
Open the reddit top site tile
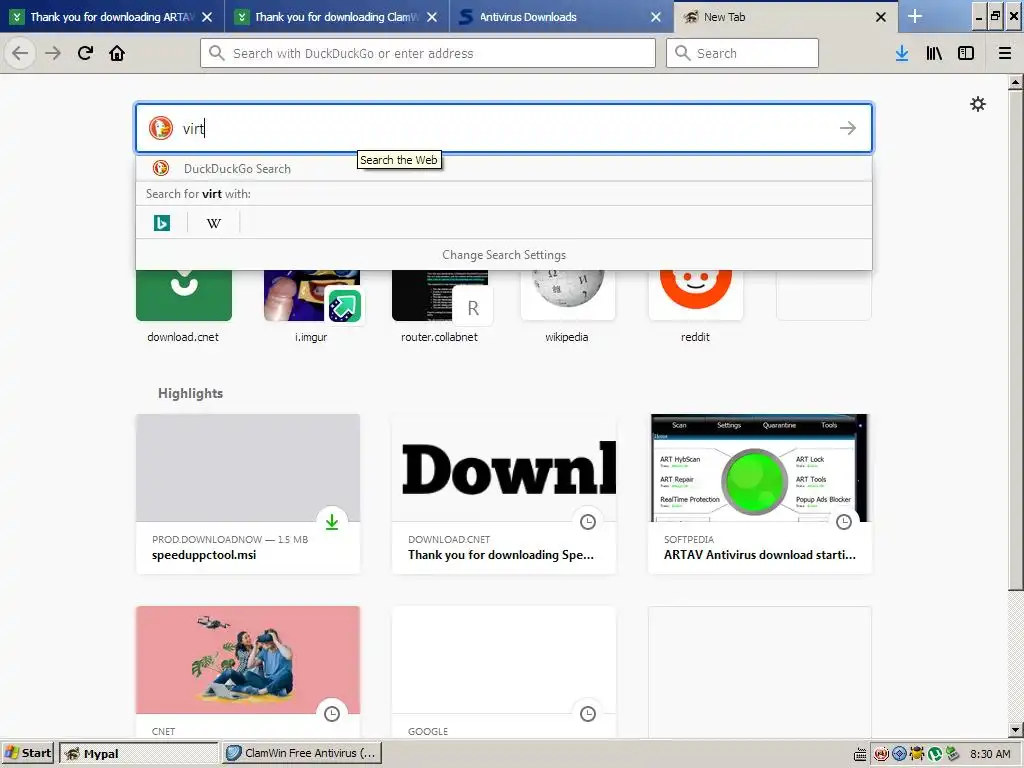696,304
